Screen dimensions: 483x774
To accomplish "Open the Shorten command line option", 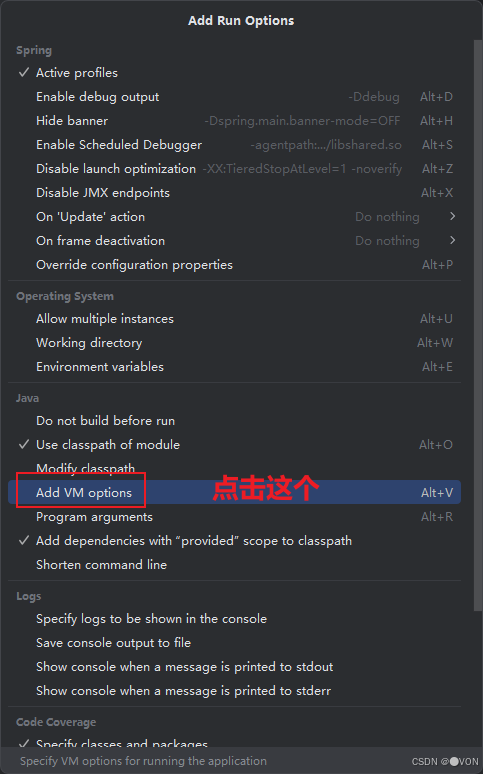I will (x=234, y=565).
